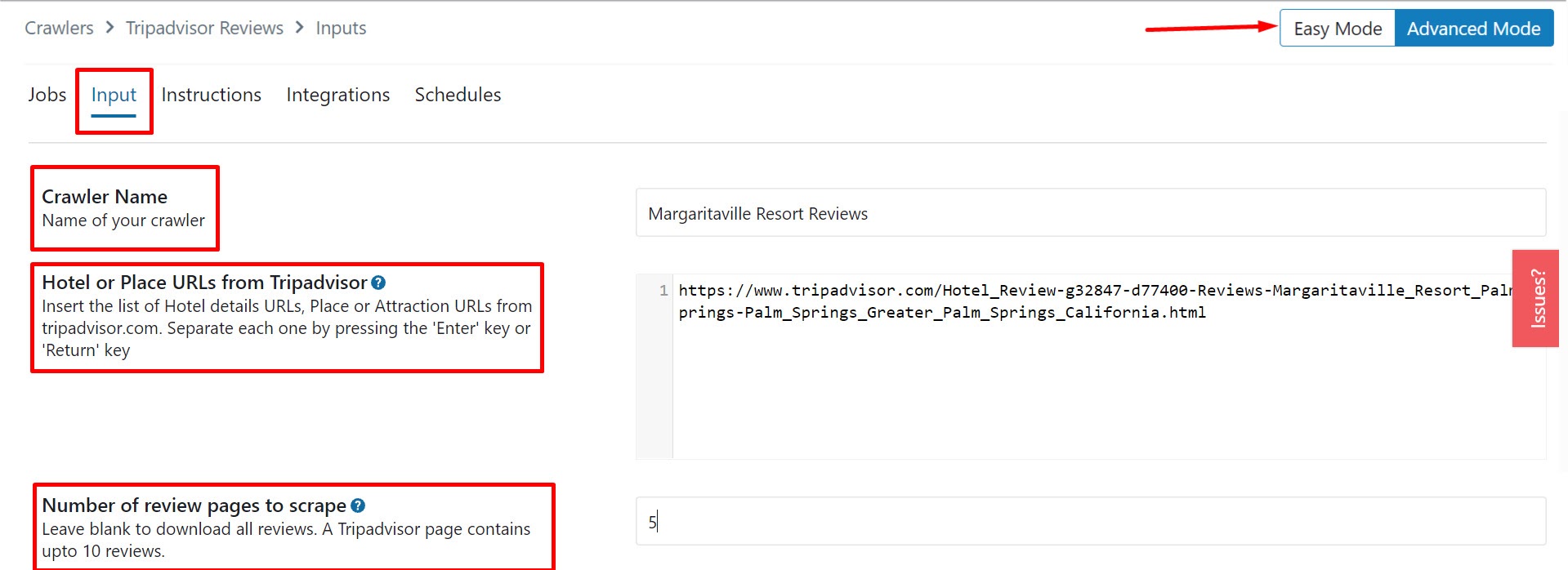Navigate to Crawlers in the breadcrumb
The image size is (1568, 570).
tap(59, 28)
